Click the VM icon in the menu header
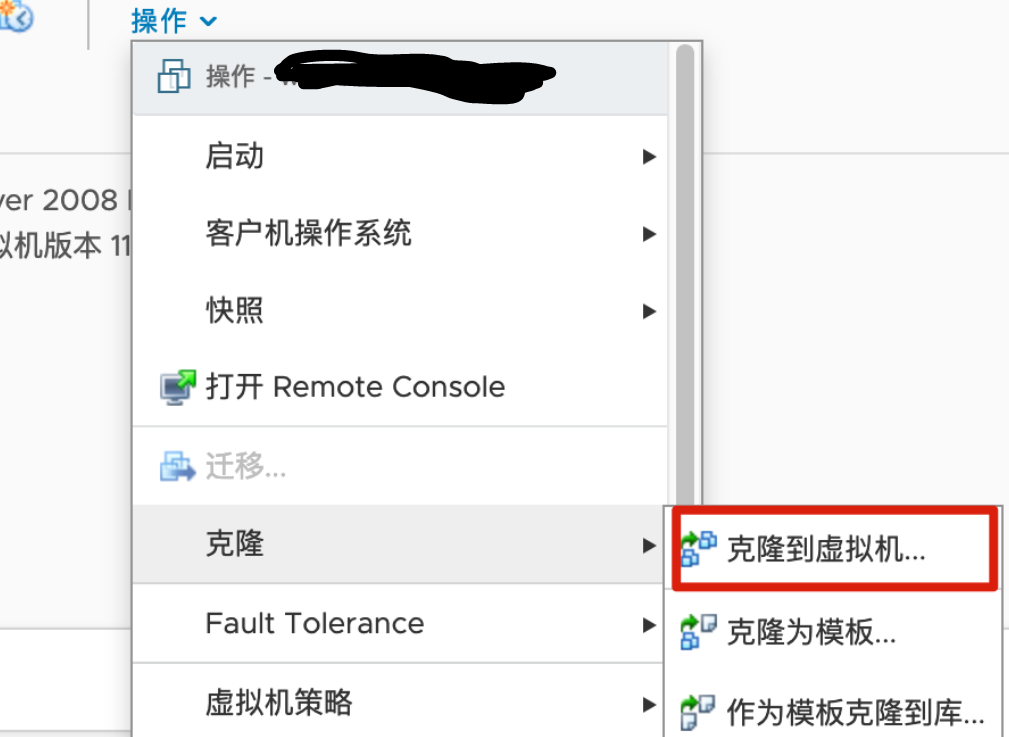The image size is (1009, 737). tap(175, 76)
